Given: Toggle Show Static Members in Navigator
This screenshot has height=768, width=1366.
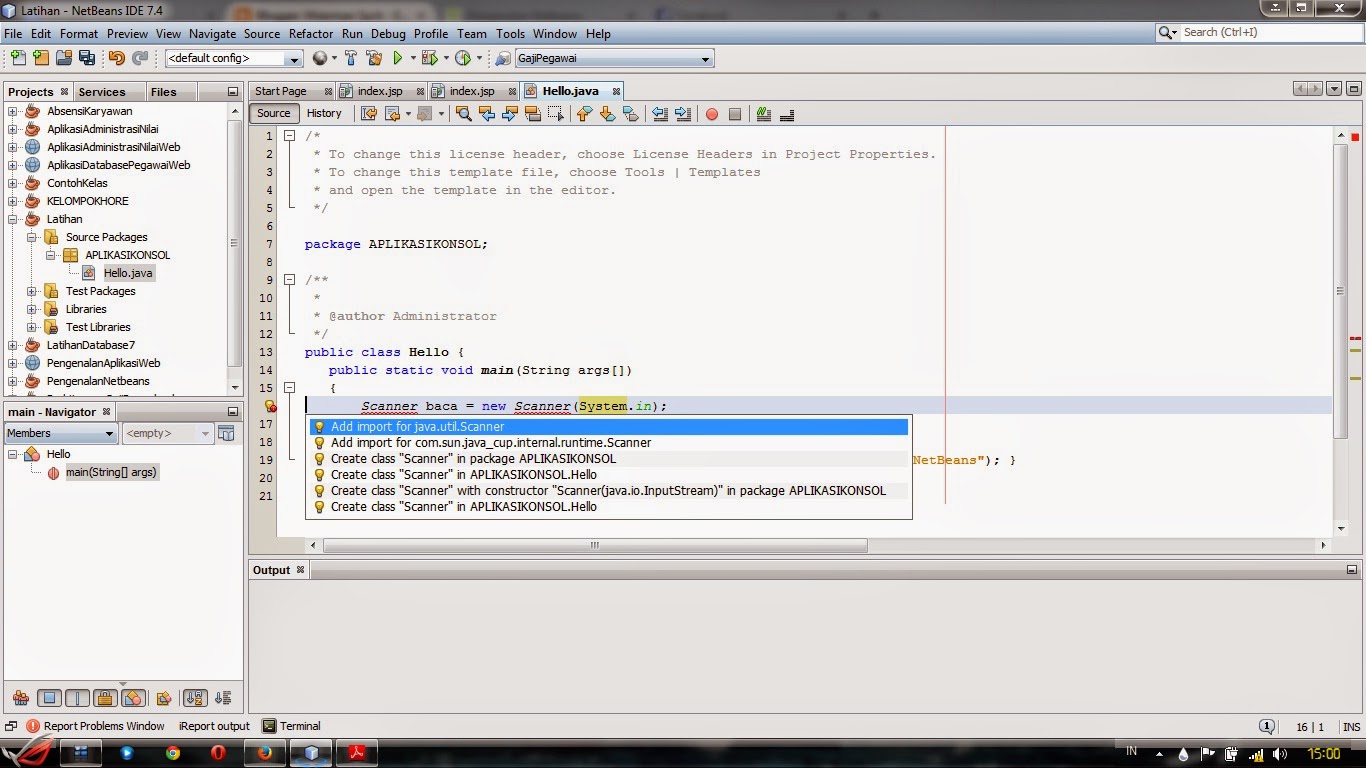Looking at the screenshot, I should (x=77, y=698).
